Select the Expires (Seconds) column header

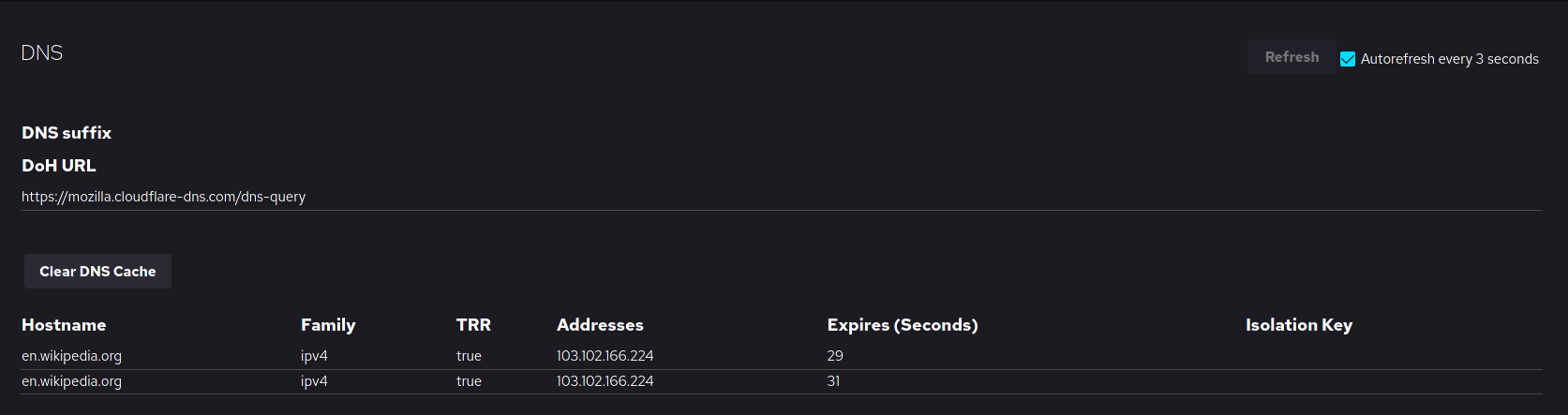[902, 325]
